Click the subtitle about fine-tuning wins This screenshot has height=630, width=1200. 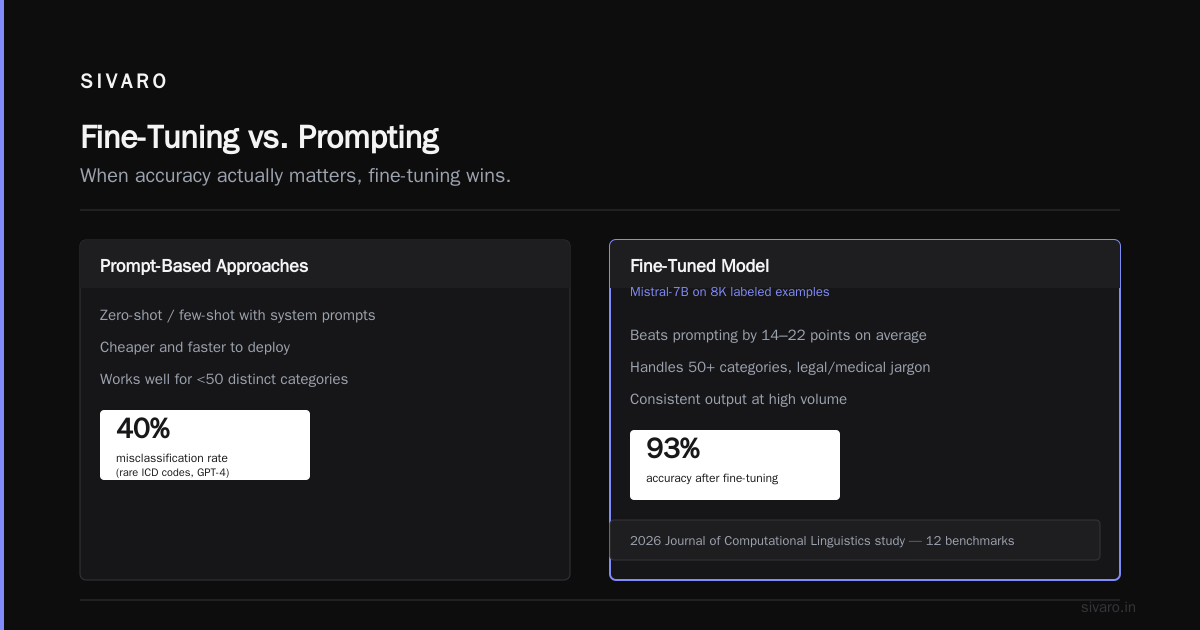point(295,176)
